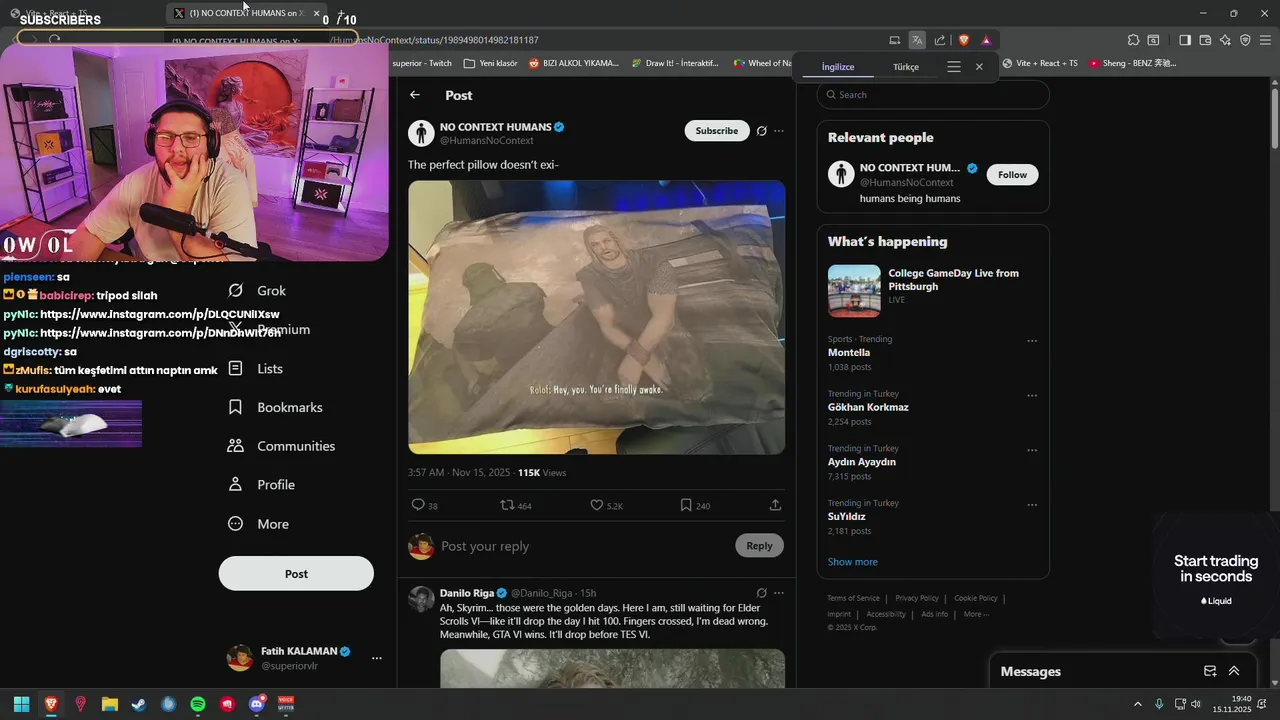The width and height of the screenshot is (1280, 720).
Task: Click the reply bubble icon showing 38
Action: click(418, 505)
